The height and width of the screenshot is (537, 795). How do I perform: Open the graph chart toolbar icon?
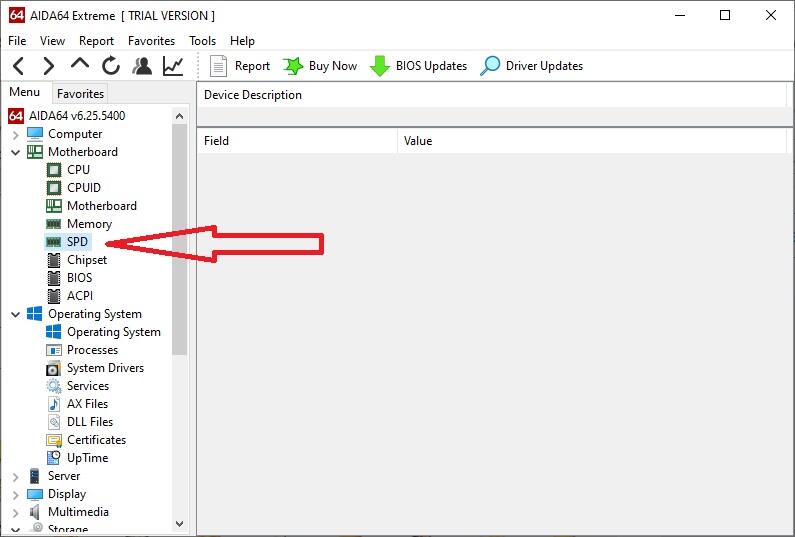tap(173, 66)
